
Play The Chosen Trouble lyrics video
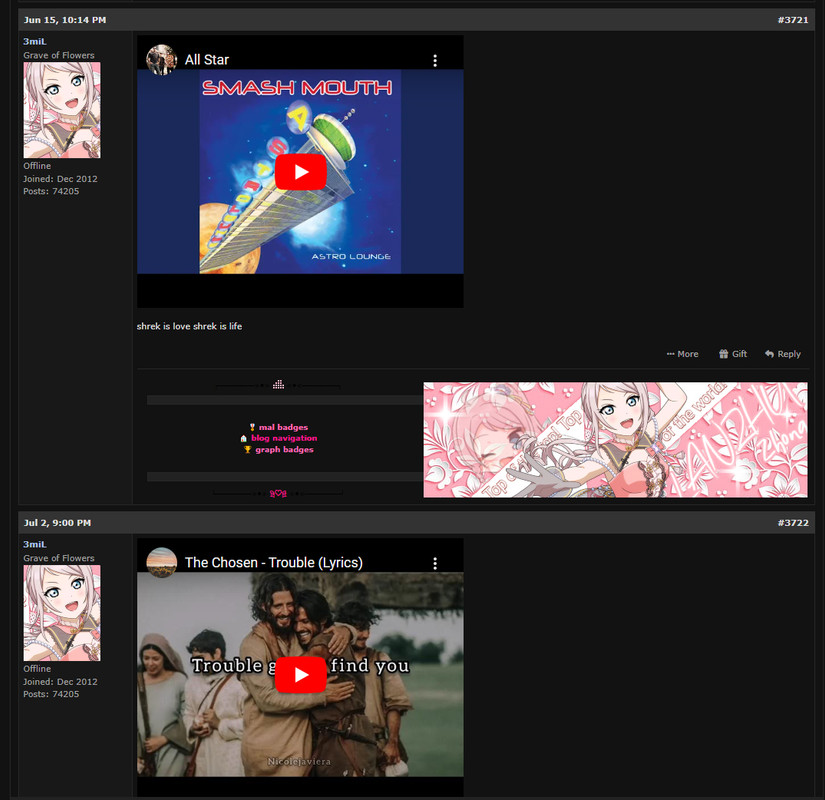pyautogui.click(x=300, y=675)
